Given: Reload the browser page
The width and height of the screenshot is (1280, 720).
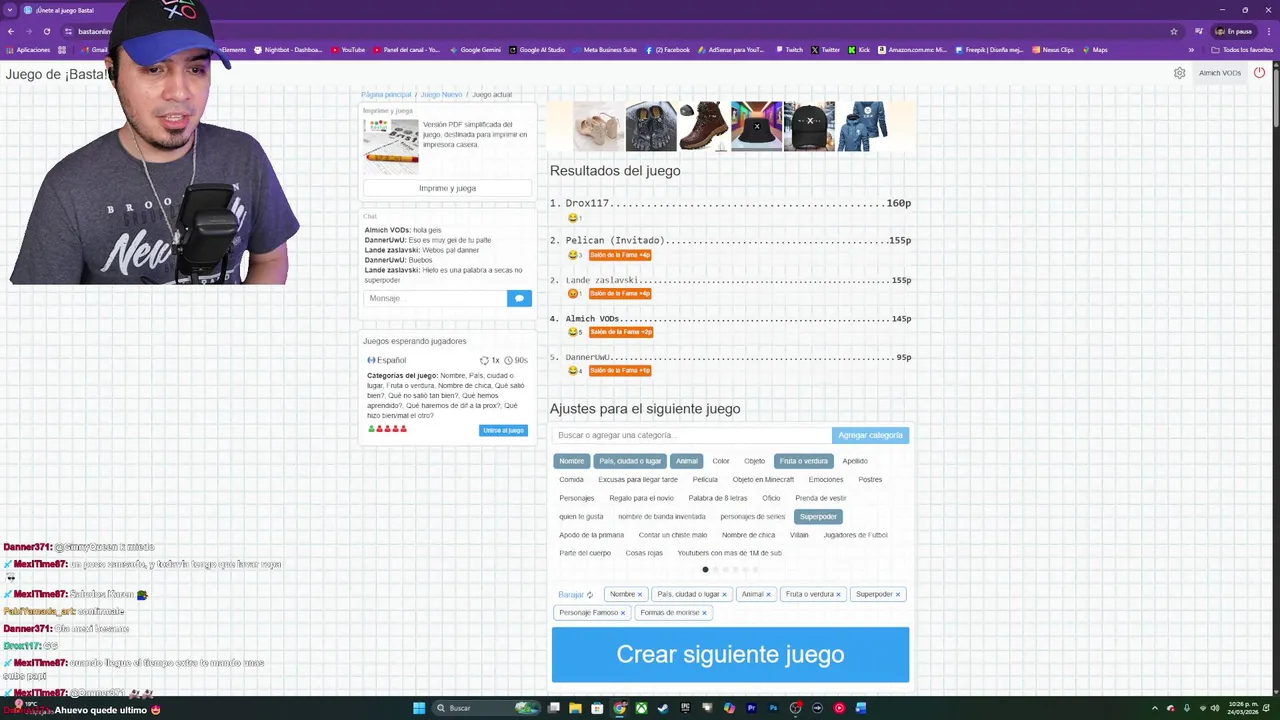Looking at the screenshot, I should (x=46, y=31).
